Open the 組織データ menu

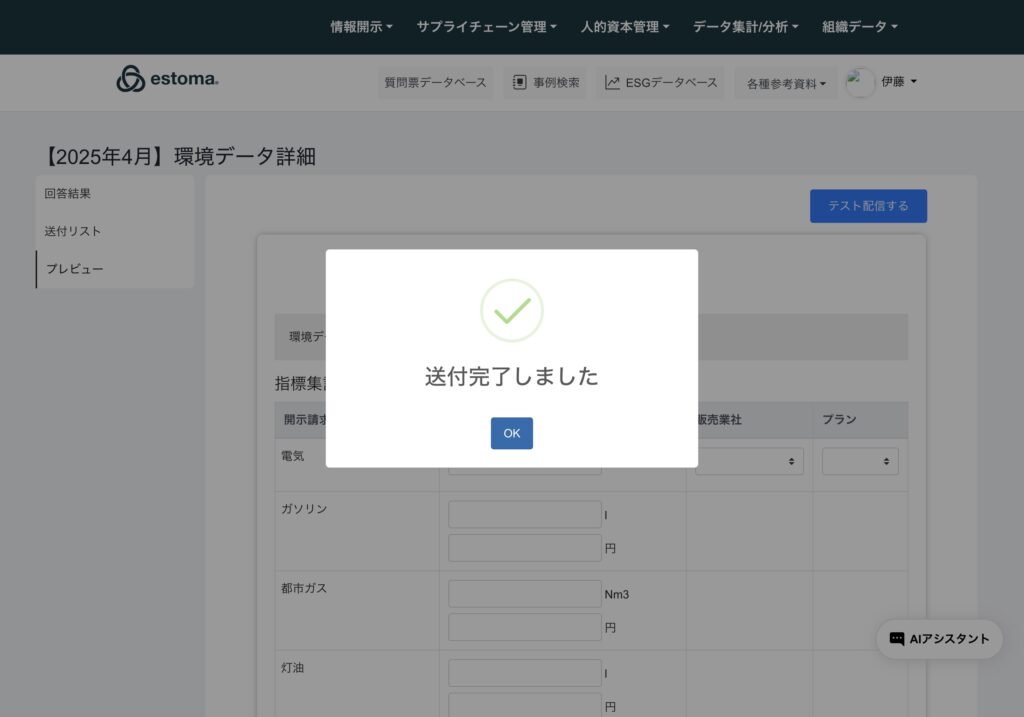pos(859,27)
